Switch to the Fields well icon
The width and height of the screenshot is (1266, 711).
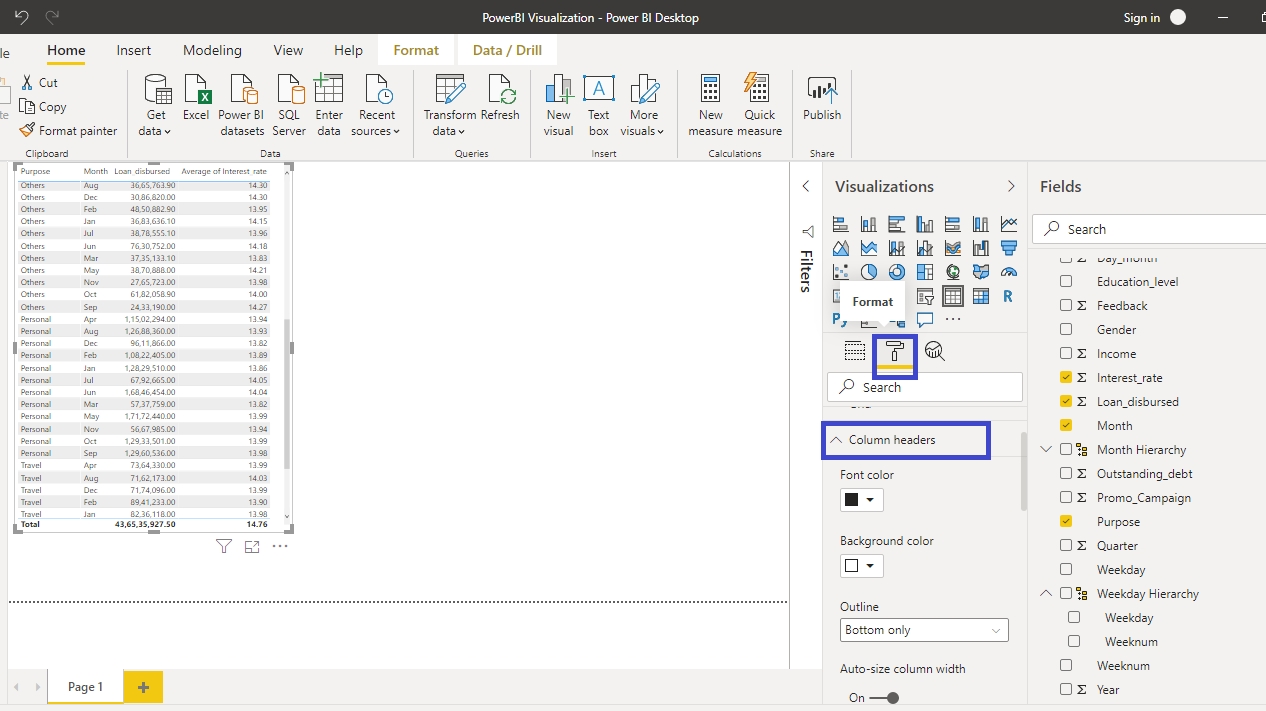click(855, 351)
